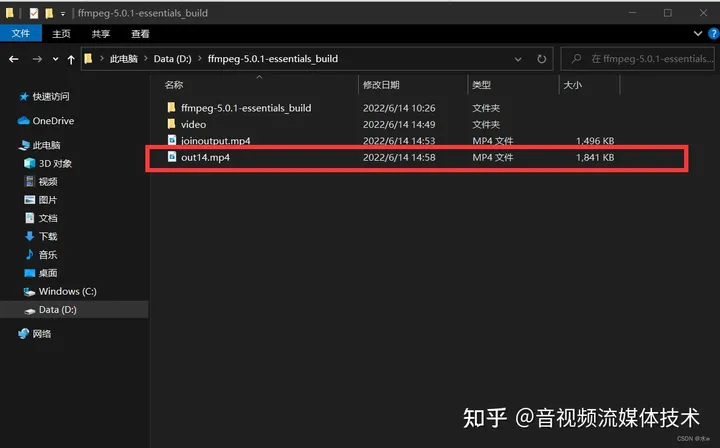This screenshot has width=720, height=448.
Task: Select the joinoutput.mp4 file icon
Action: pos(171,140)
